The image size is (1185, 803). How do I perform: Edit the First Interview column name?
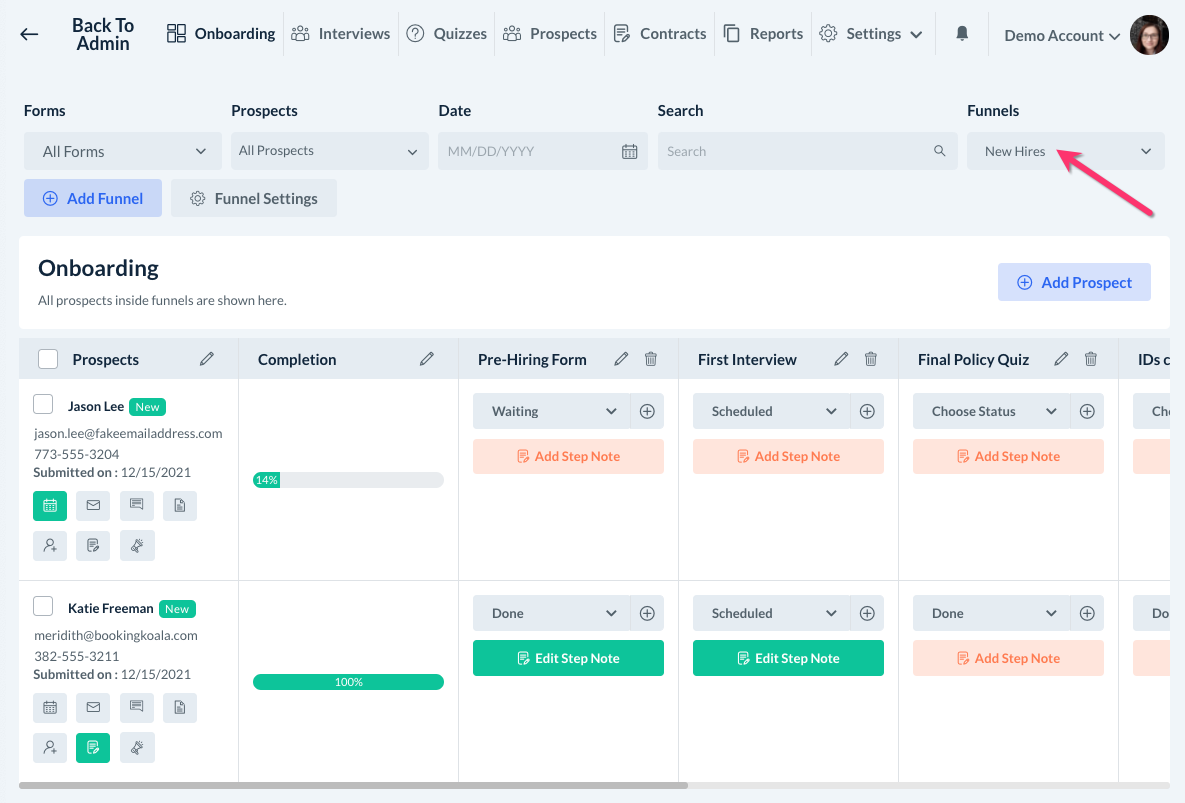tap(841, 359)
